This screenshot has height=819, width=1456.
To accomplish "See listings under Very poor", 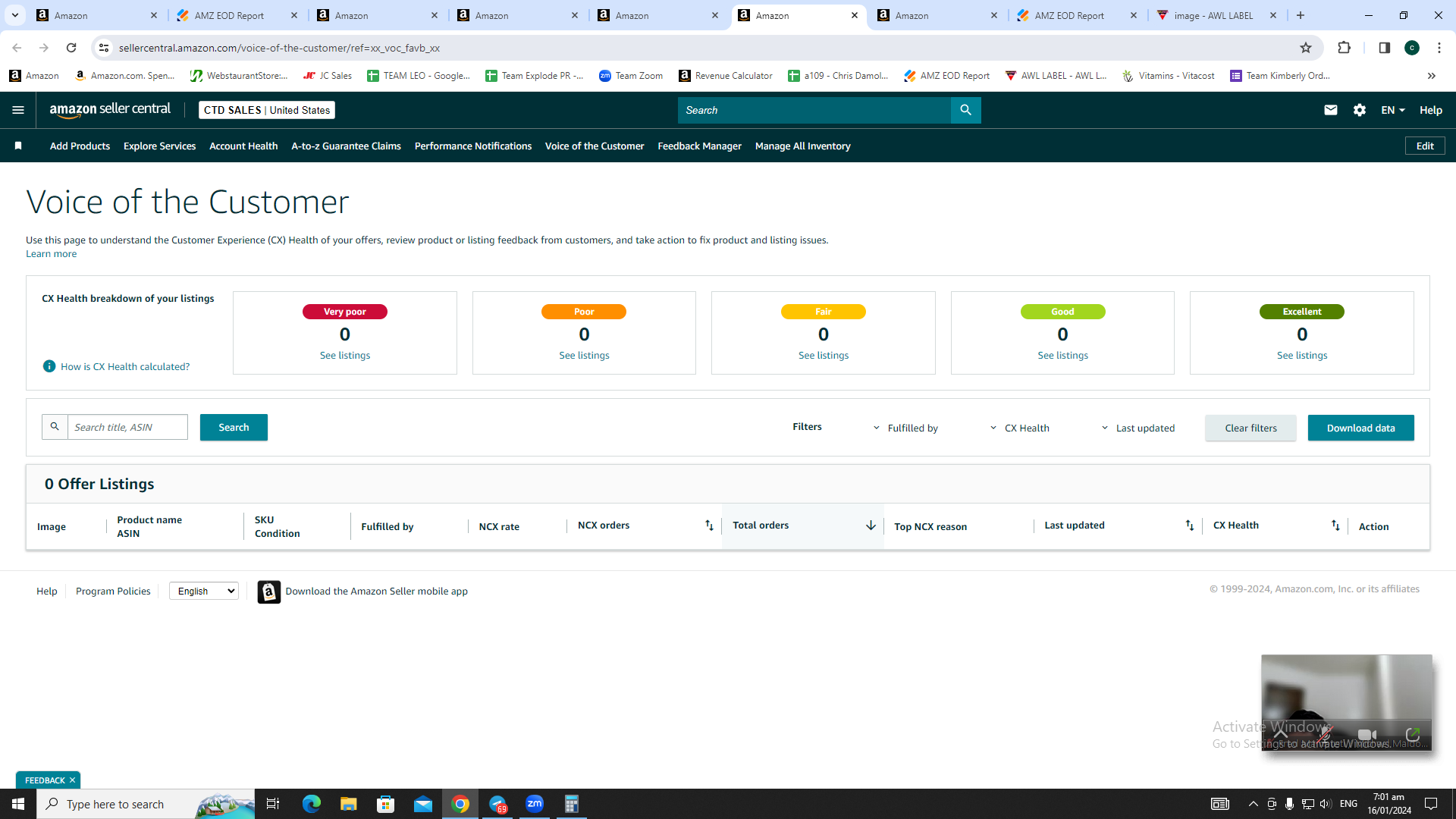I will [345, 355].
